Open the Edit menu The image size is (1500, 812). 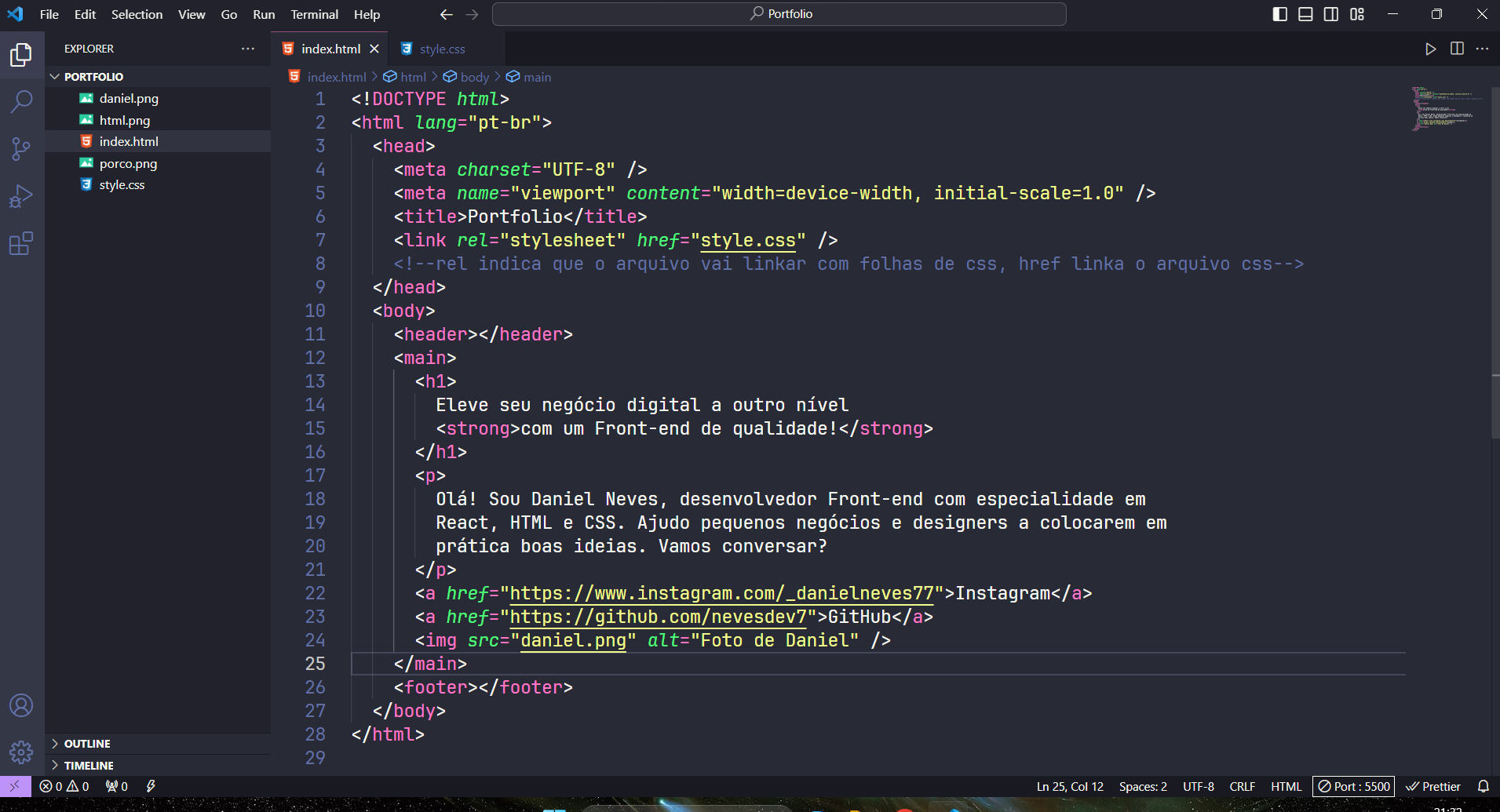click(85, 14)
